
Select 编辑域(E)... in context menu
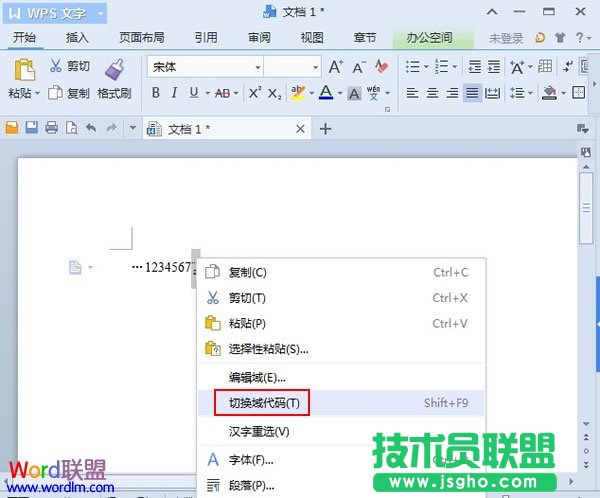pos(257,377)
